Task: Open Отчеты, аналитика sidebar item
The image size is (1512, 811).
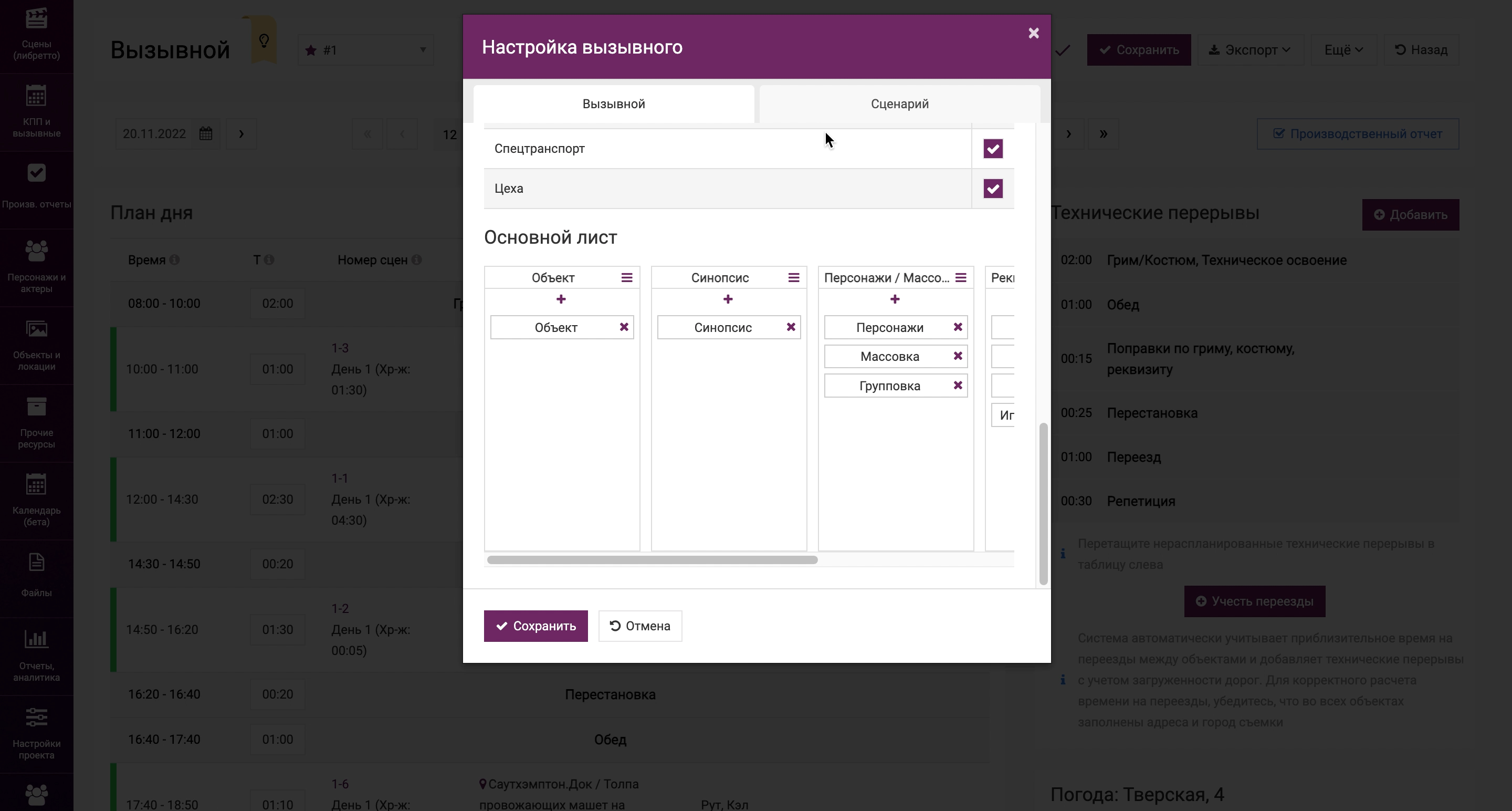Action: (36, 656)
